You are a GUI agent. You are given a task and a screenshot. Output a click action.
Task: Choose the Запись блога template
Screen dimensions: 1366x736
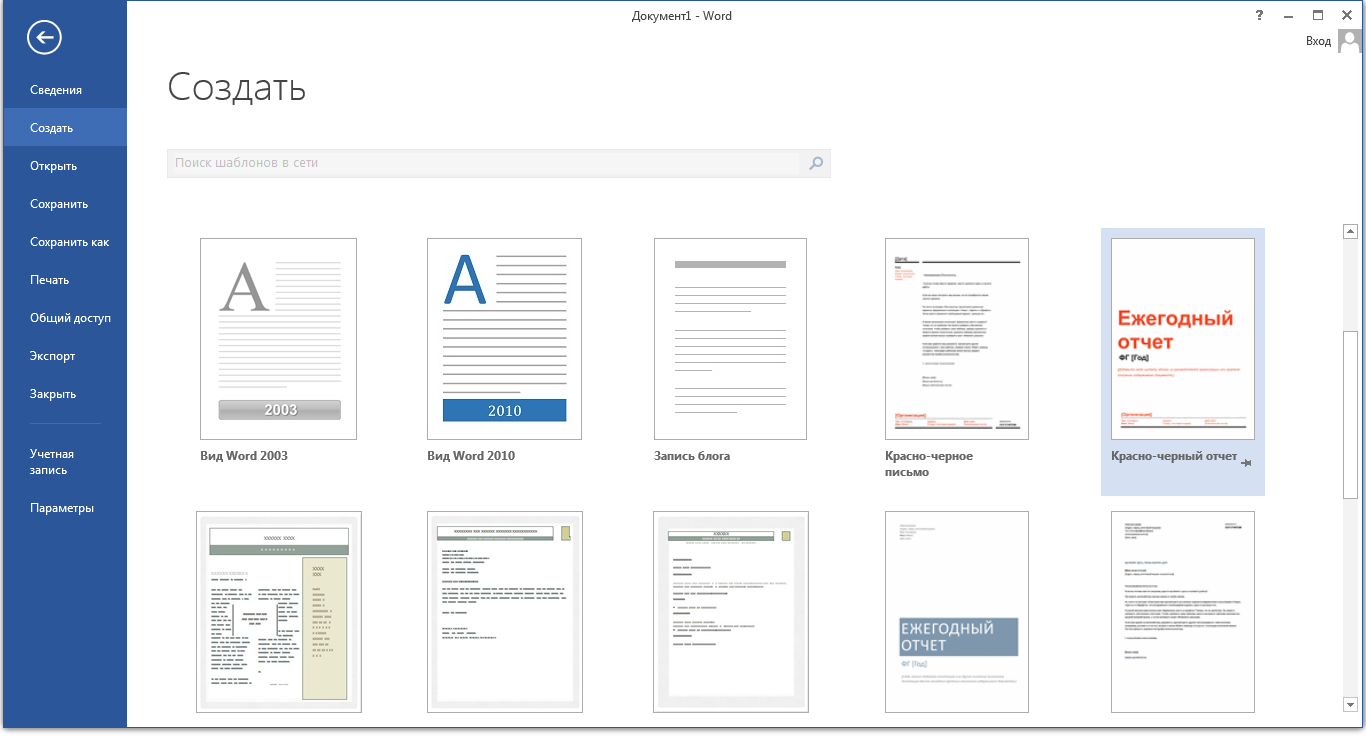[730, 338]
